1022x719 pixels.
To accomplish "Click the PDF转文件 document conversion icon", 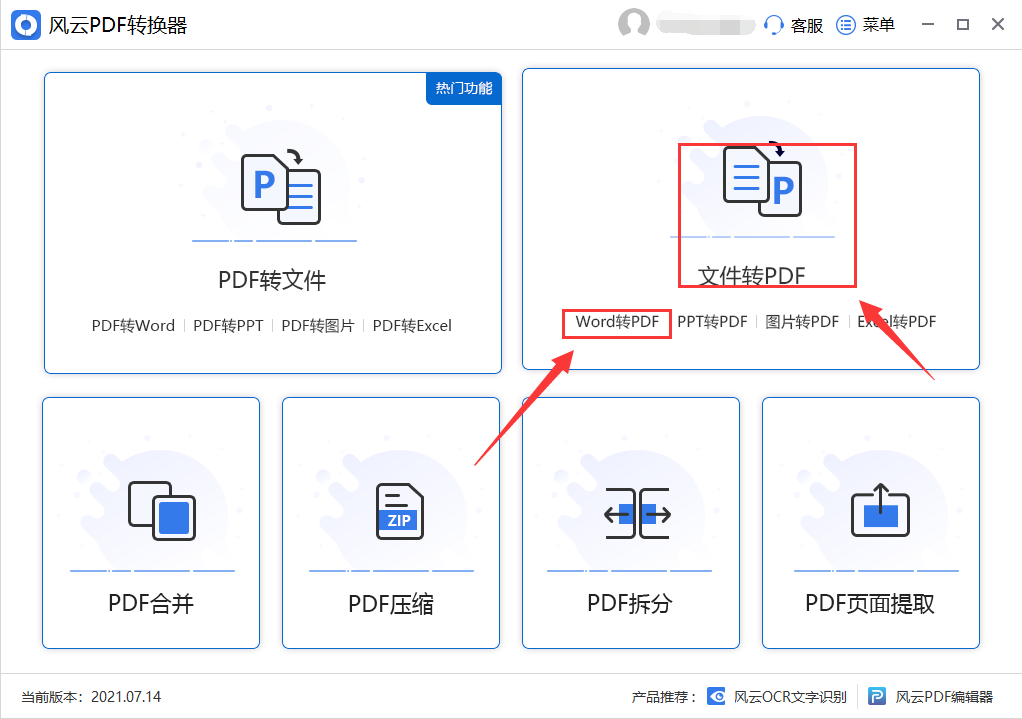I will 281,189.
